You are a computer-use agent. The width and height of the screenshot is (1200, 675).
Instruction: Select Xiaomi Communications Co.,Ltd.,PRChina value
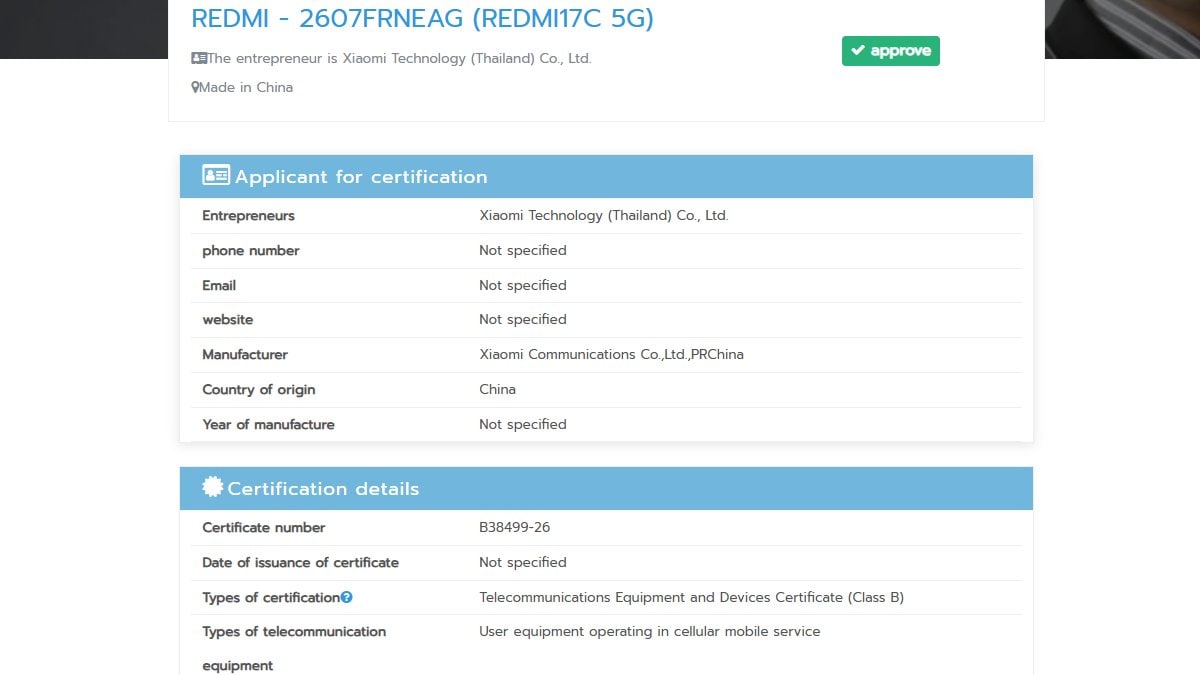pos(612,354)
